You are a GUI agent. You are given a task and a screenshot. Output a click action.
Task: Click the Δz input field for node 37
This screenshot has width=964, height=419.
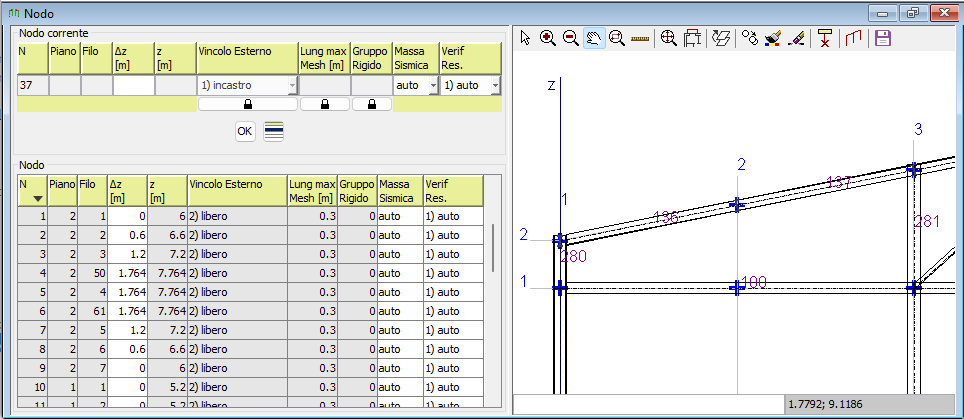[x=133, y=86]
